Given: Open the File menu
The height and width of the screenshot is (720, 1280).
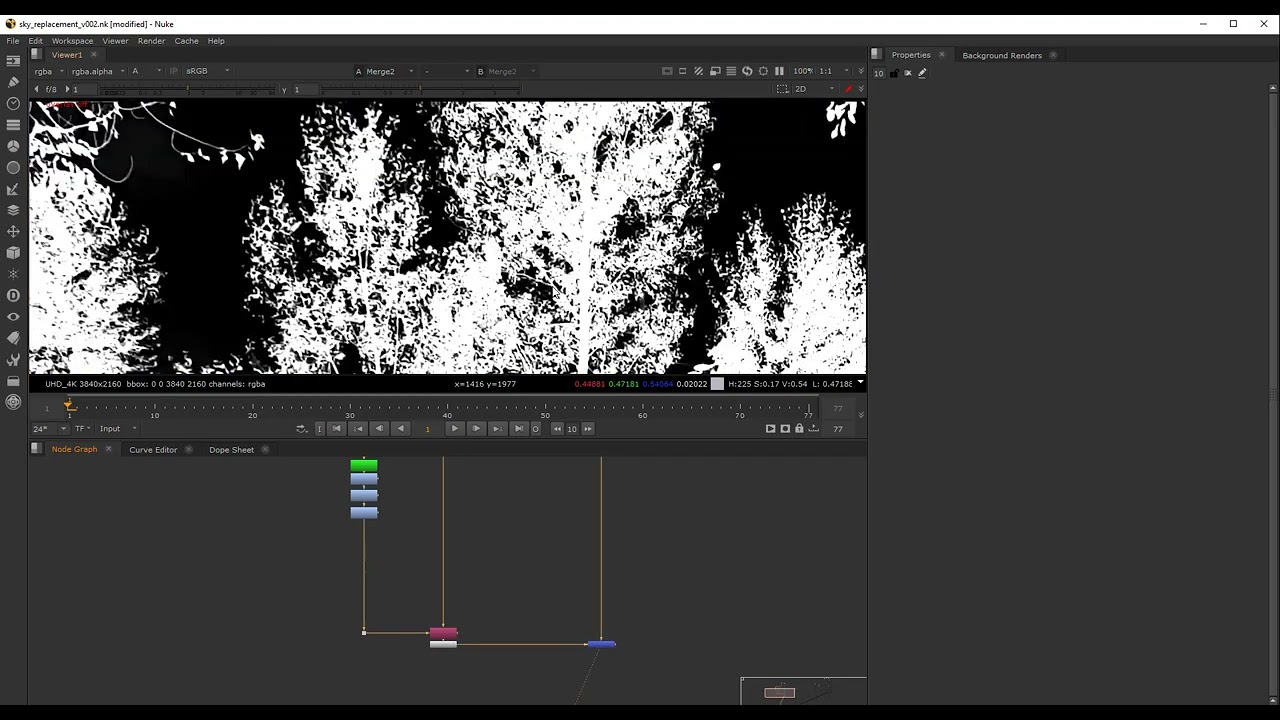Looking at the screenshot, I should pyautogui.click(x=12, y=41).
